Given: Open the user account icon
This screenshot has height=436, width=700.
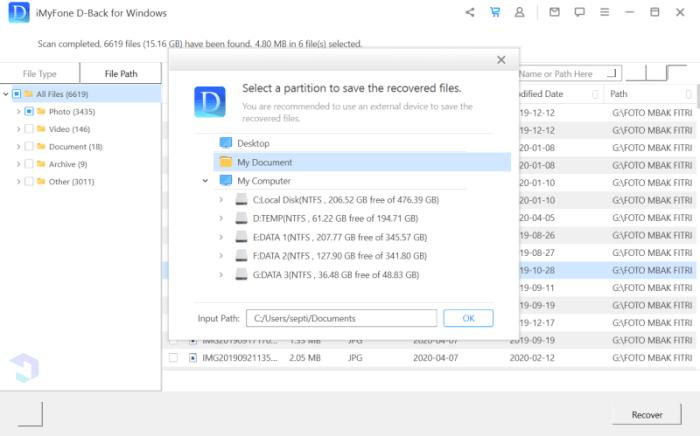Looking at the screenshot, I should (x=519, y=12).
